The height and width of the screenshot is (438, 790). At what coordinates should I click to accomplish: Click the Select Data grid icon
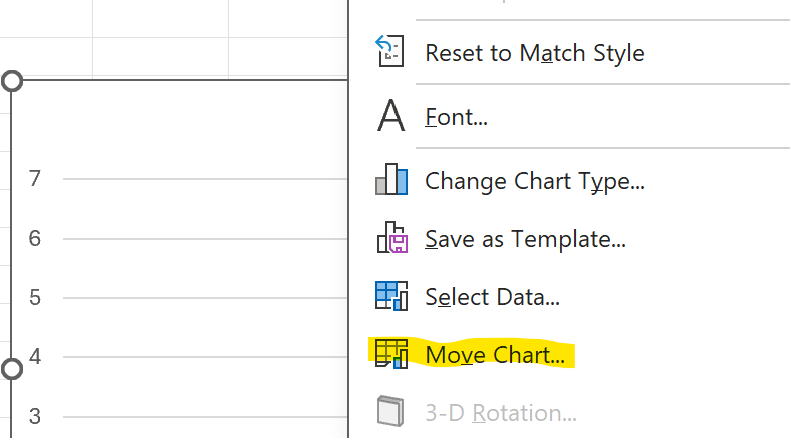coord(390,296)
